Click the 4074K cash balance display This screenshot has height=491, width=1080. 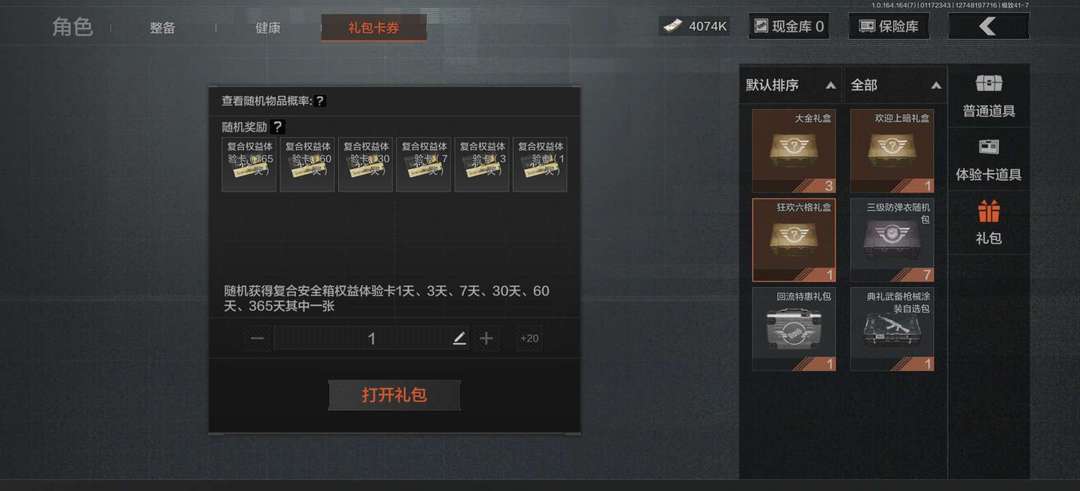694,26
